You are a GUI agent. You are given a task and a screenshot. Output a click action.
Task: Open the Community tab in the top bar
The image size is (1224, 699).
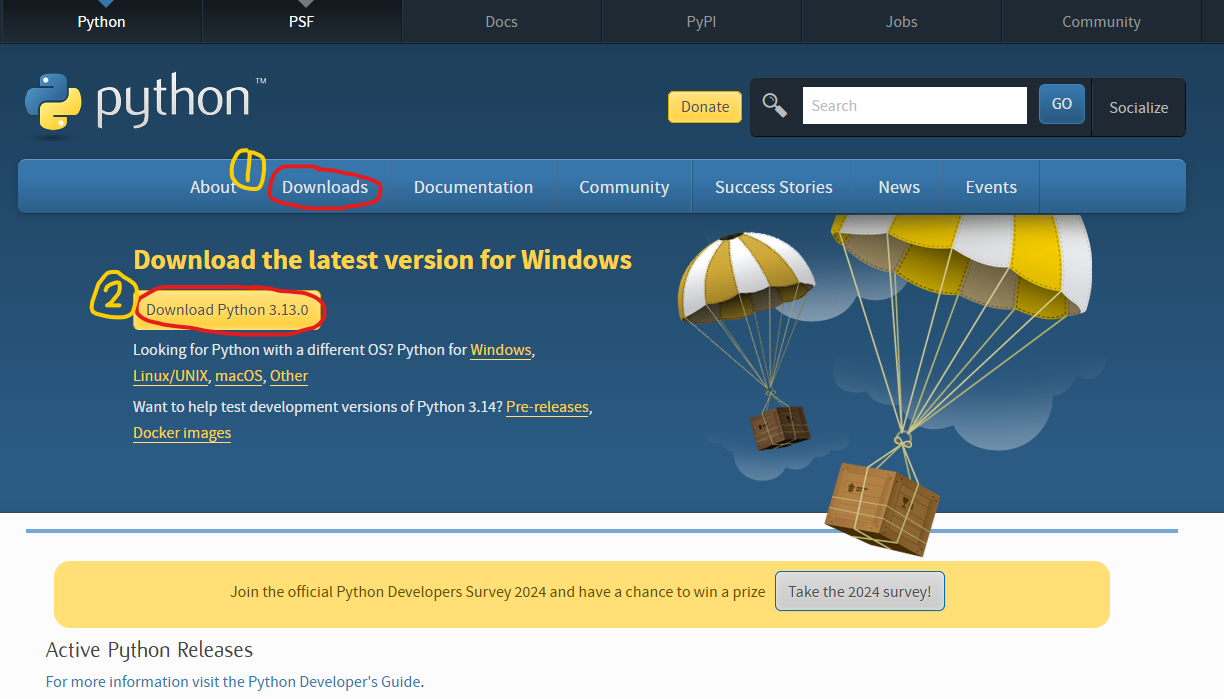(1101, 21)
